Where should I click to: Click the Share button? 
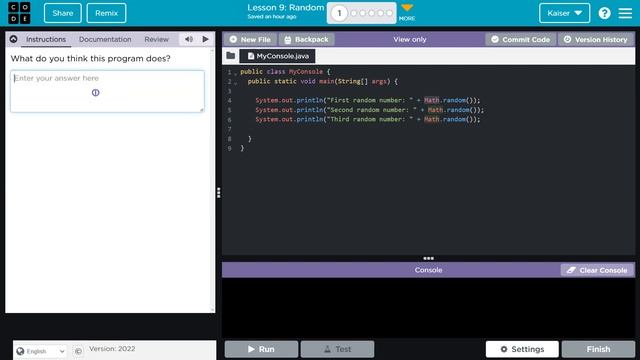pos(62,13)
